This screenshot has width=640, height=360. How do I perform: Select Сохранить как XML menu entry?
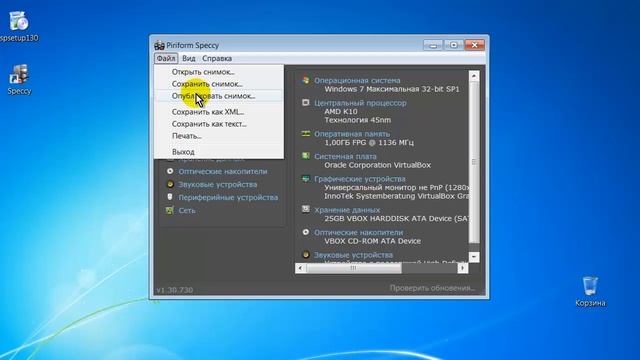[219, 112]
